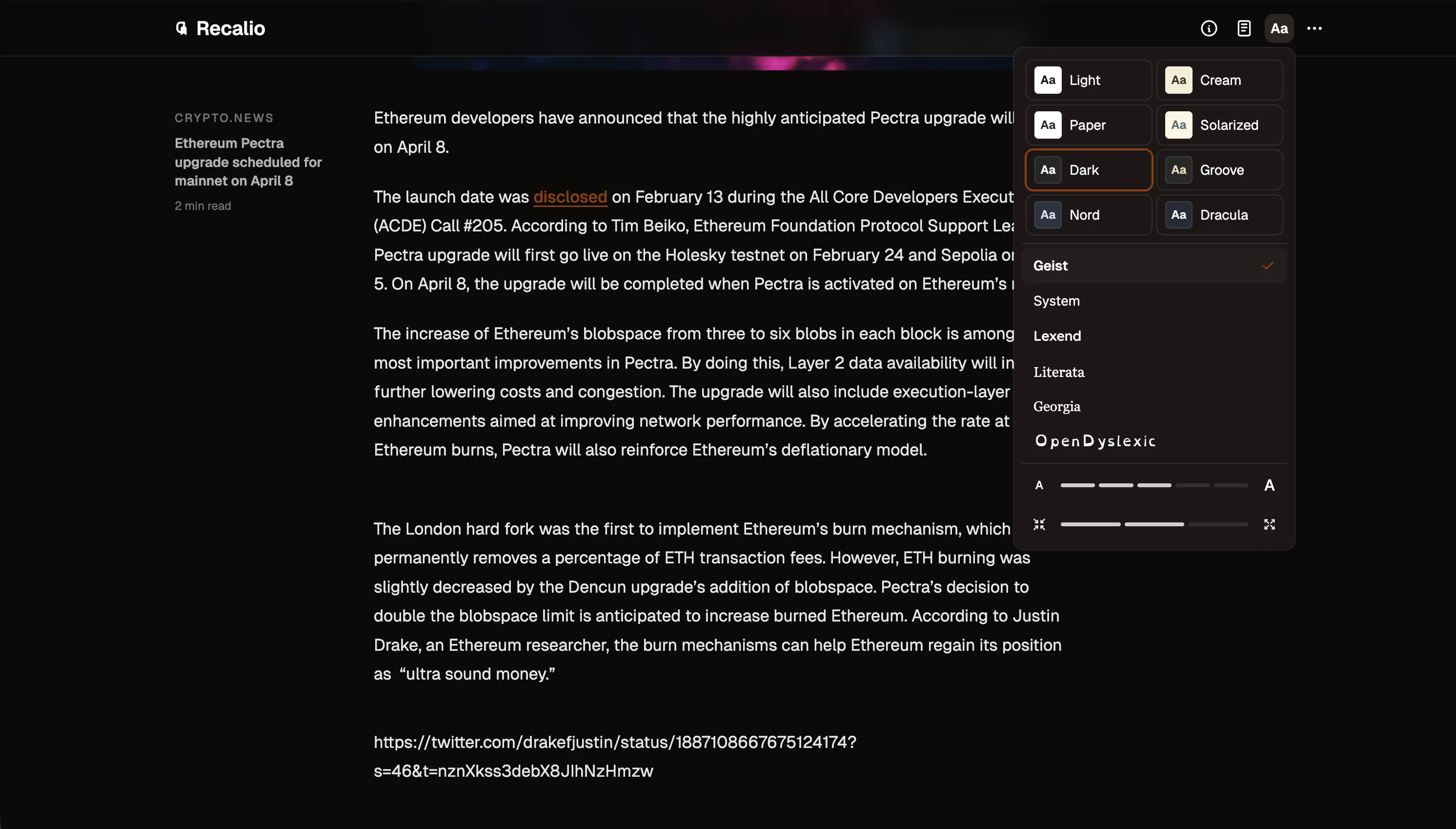Click the Aa typography settings icon
The height and width of the screenshot is (829, 1456).
(1278, 28)
